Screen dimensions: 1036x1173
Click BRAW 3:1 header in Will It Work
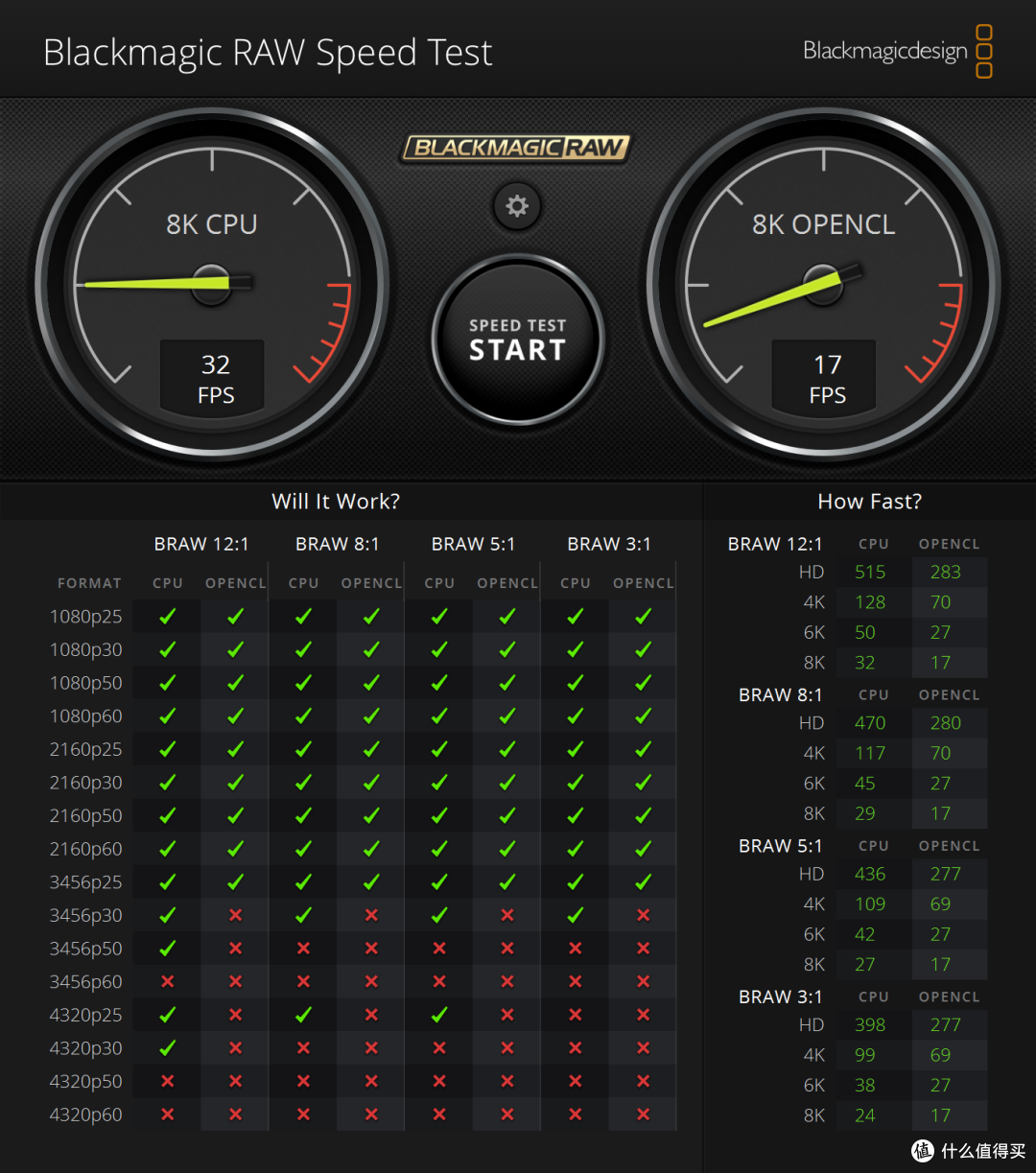609,544
